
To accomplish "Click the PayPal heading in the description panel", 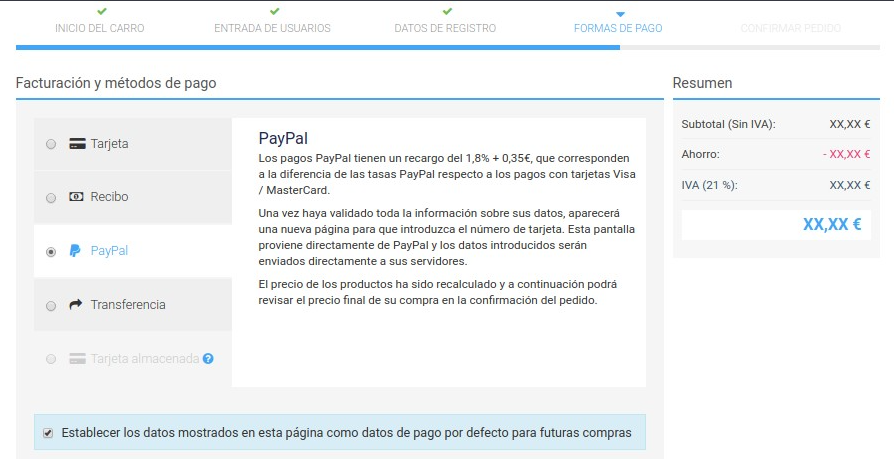I will click(x=283, y=139).
